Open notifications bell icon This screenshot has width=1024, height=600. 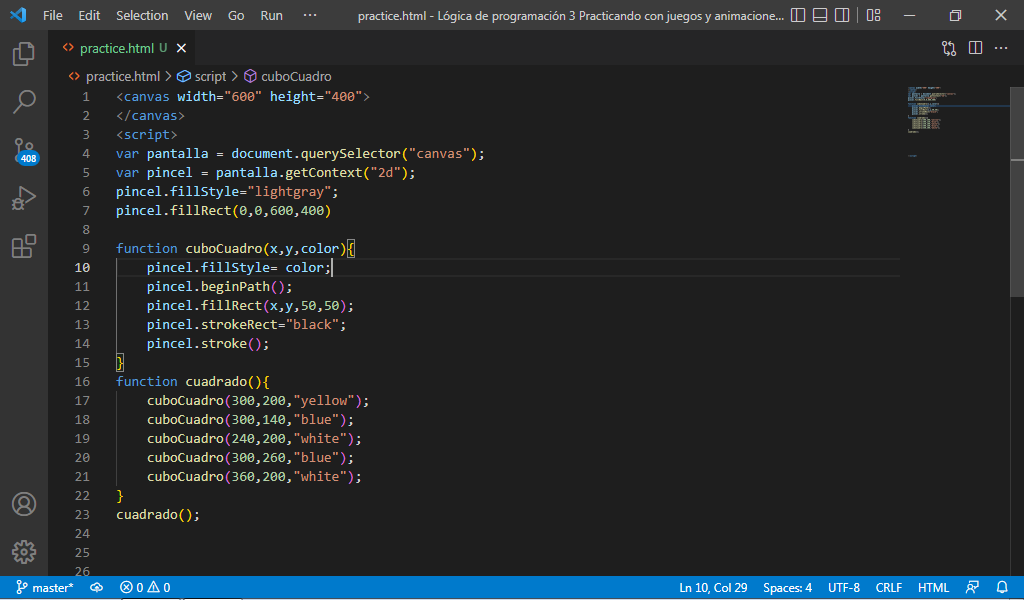1002,588
